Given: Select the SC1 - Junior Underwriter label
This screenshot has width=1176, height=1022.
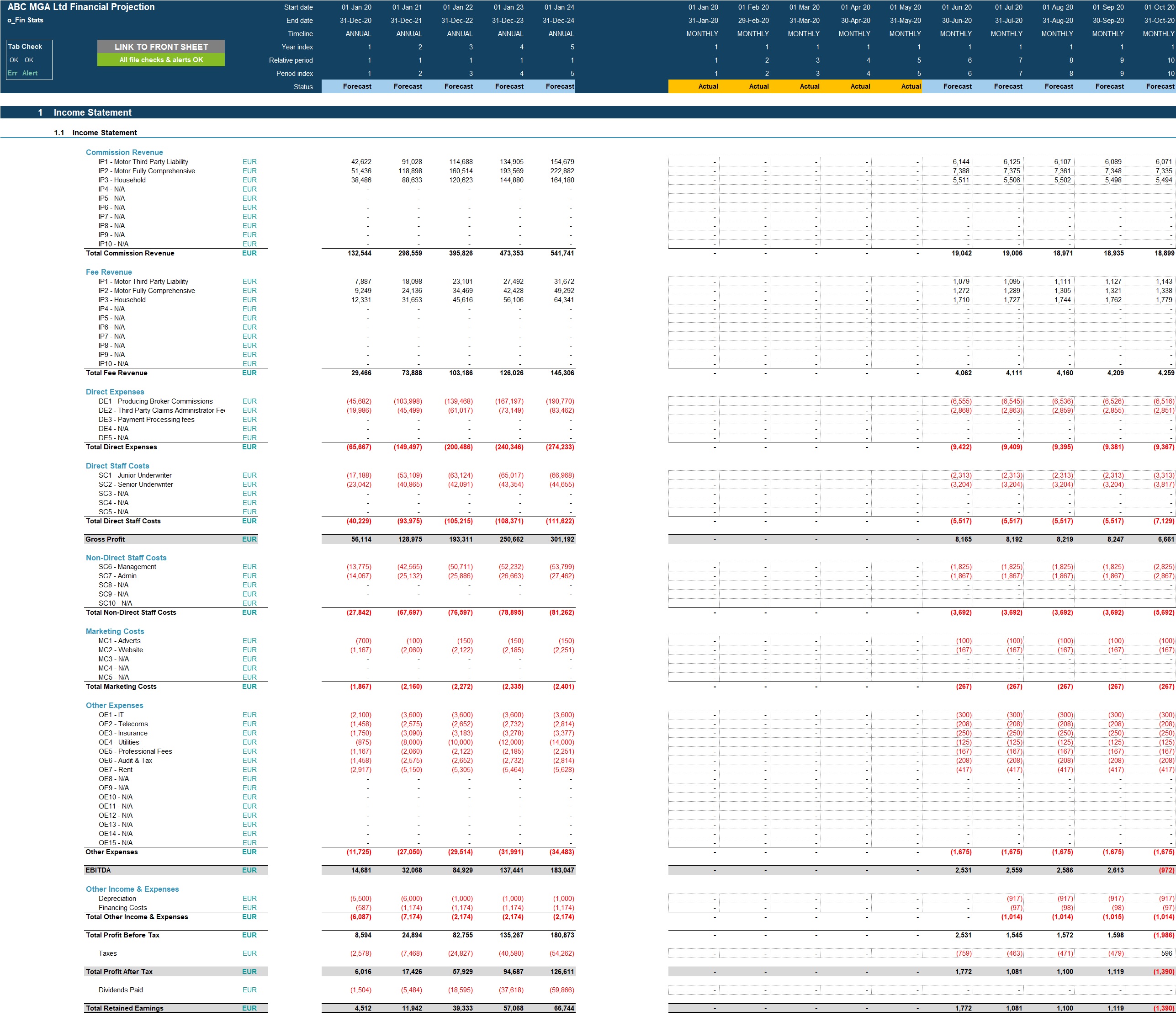Looking at the screenshot, I should (135, 476).
